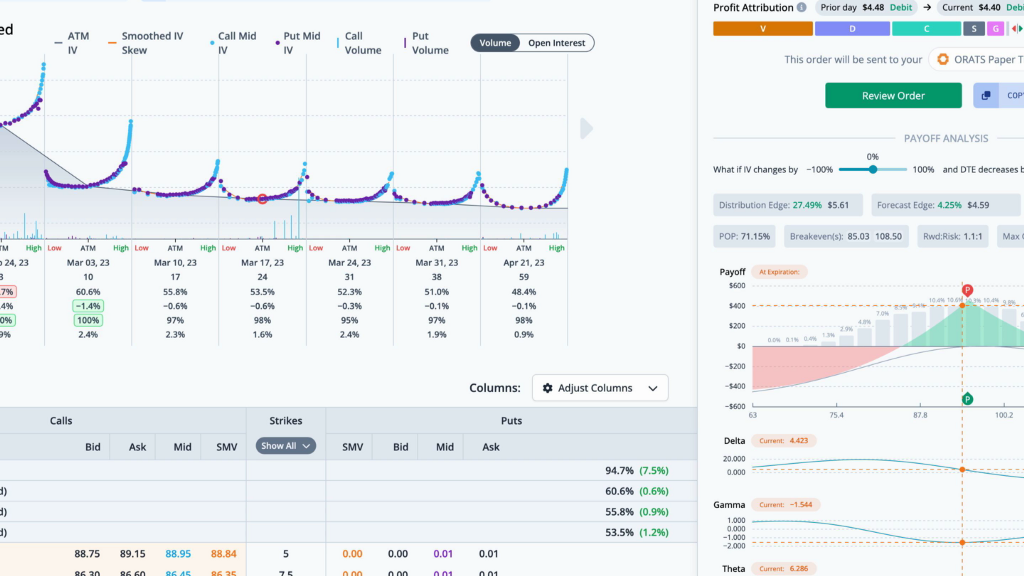Click the ORATS Paper Trading logo icon
1024x576 pixels.
(942, 59)
